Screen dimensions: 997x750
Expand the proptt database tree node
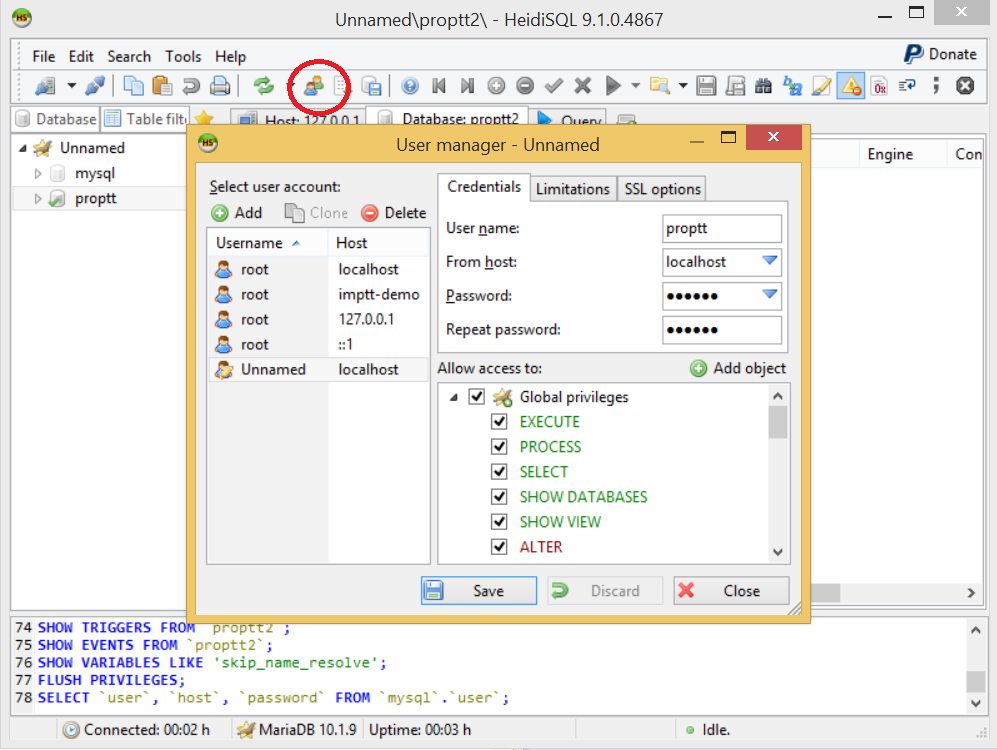pyautogui.click(x=39, y=199)
